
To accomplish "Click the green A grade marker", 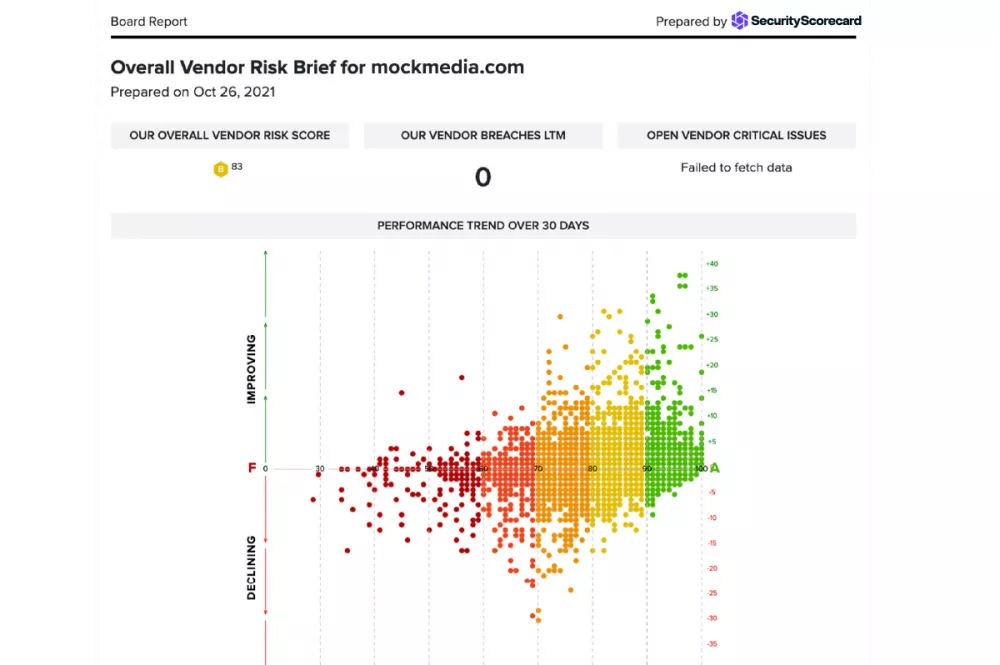I will click(715, 468).
